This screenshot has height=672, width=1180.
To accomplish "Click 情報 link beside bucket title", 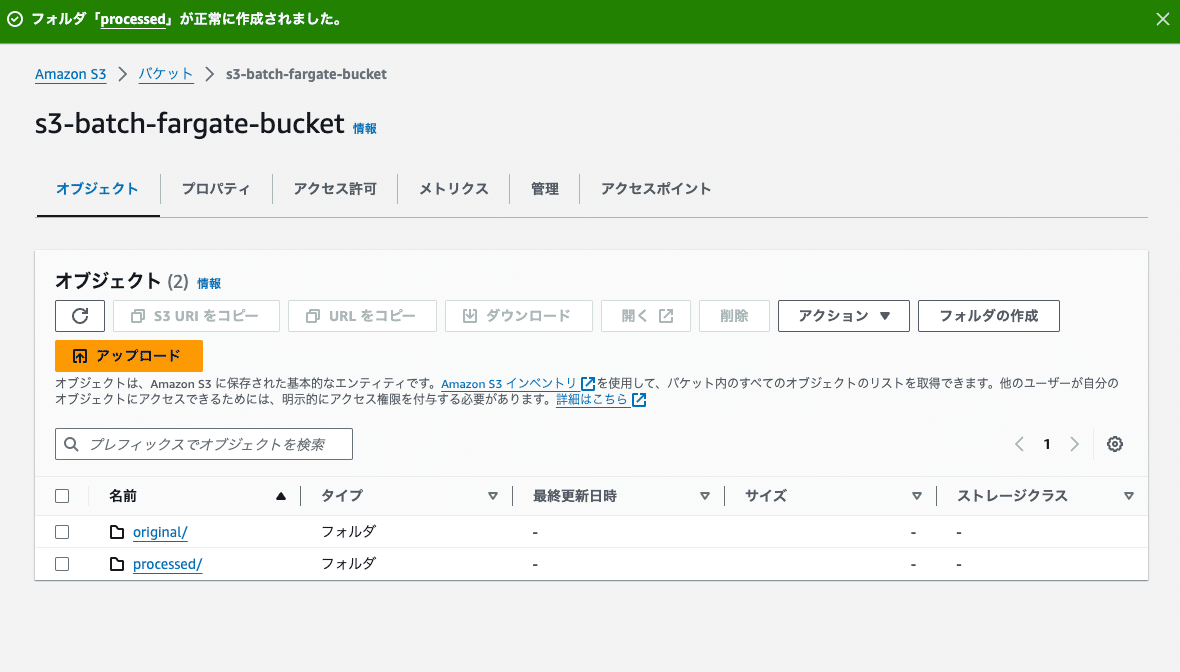I will point(365,129).
